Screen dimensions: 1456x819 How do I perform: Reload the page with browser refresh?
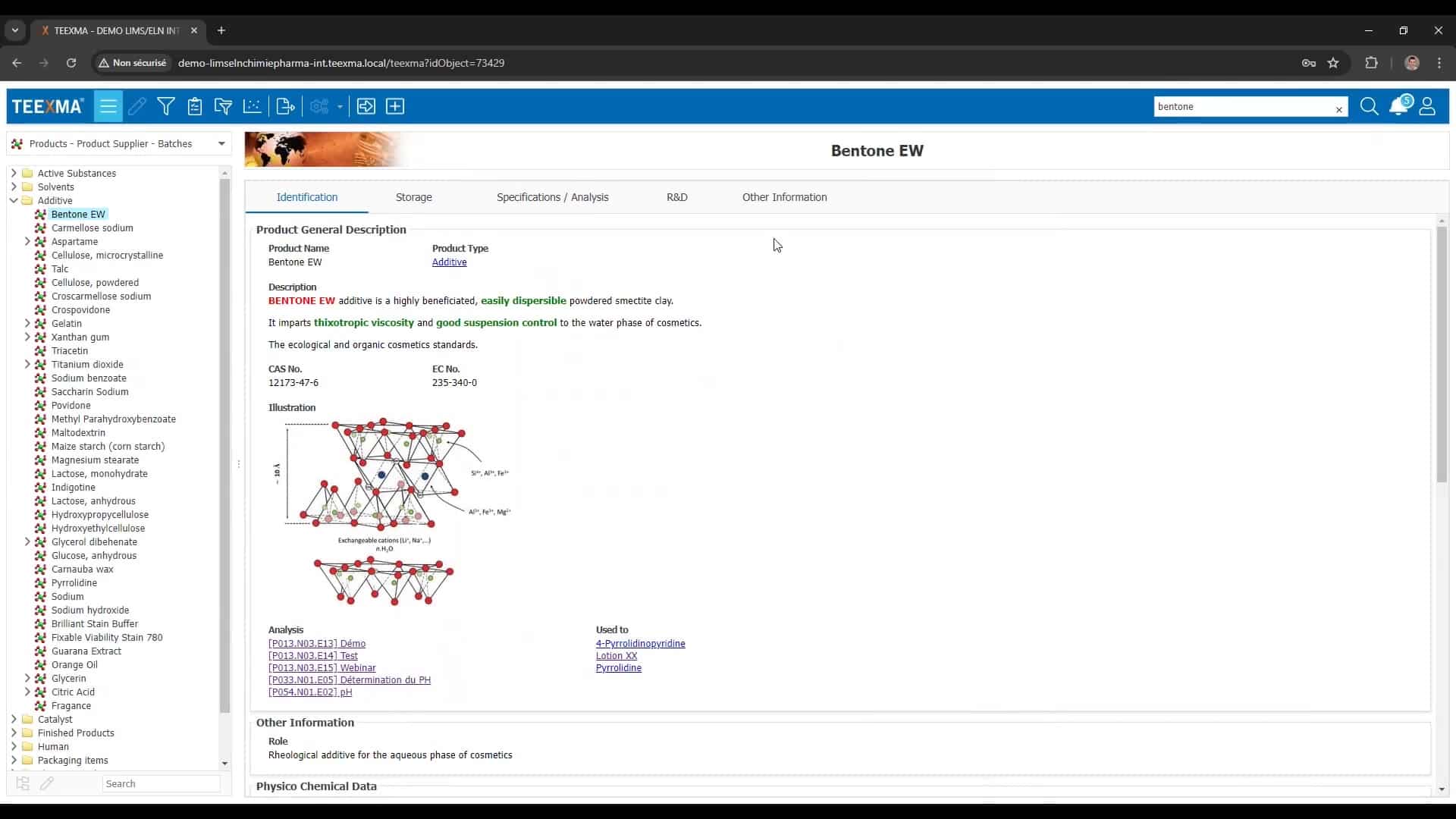click(x=71, y=63)
